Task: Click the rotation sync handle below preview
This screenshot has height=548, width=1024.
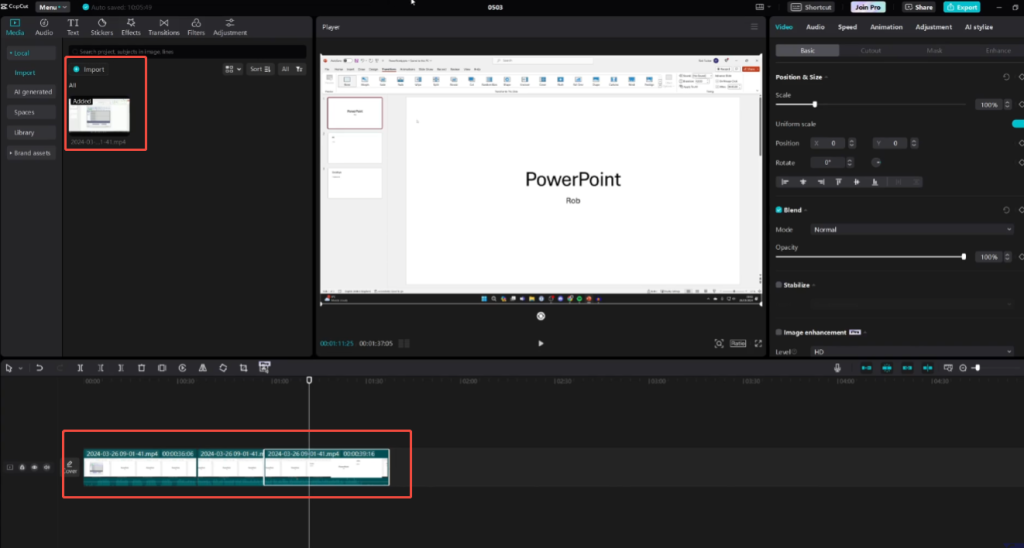Action: [541, 316]
